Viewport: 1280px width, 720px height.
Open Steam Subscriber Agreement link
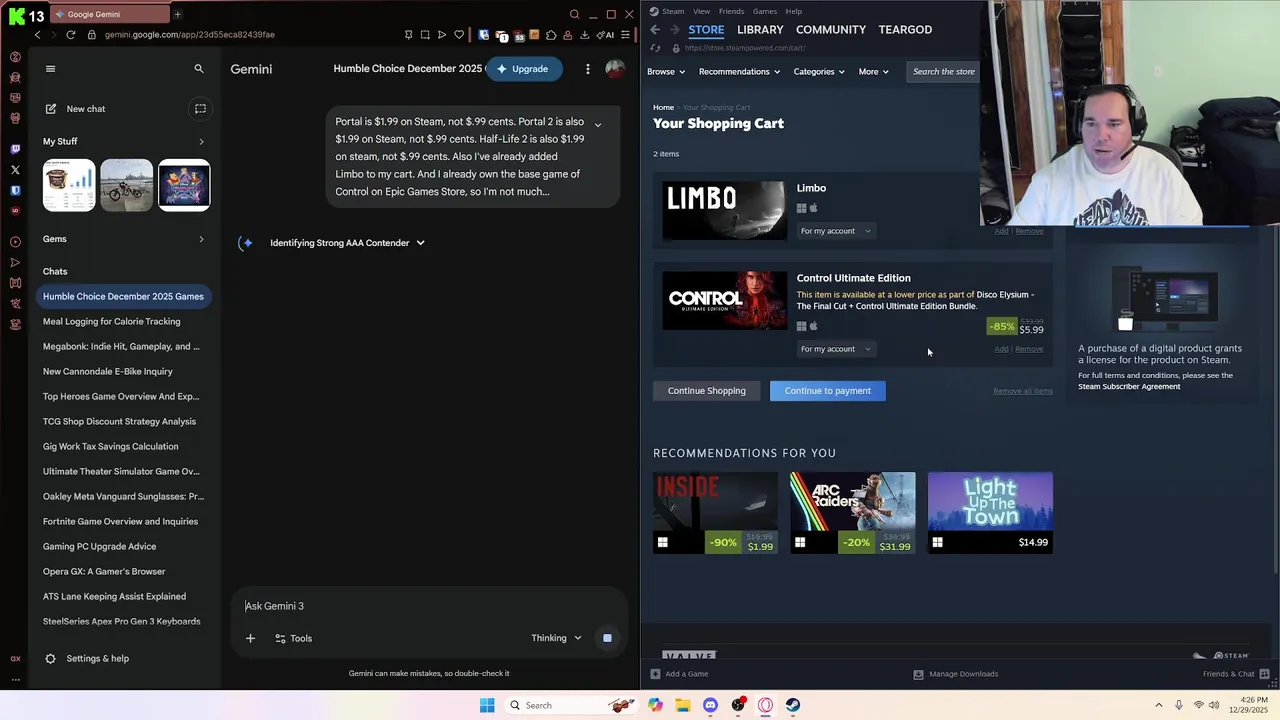tap(1129, 386)
